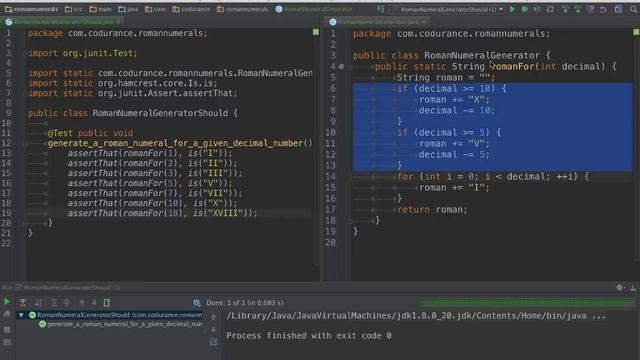Image resolution: width=640 pixels, height=360 pixels.
Task: Fold the romanFor method at line 4
Action: (x=350, y=67)
